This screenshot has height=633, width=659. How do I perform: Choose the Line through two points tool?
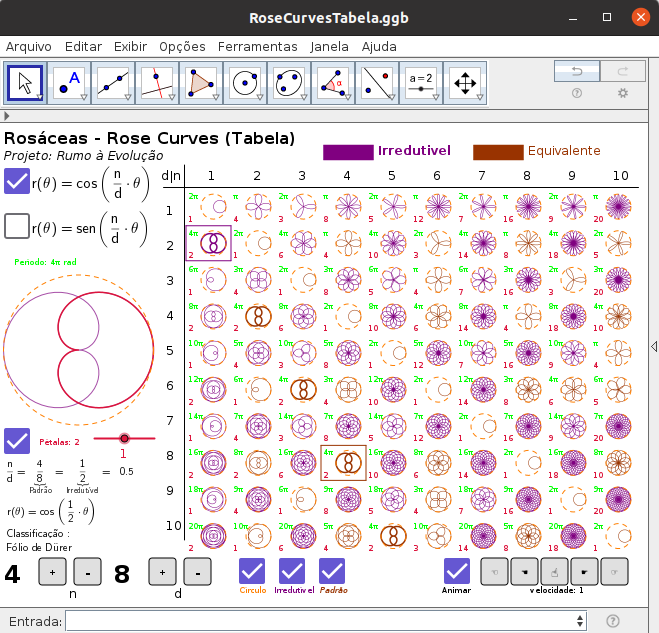click(113, 82)
